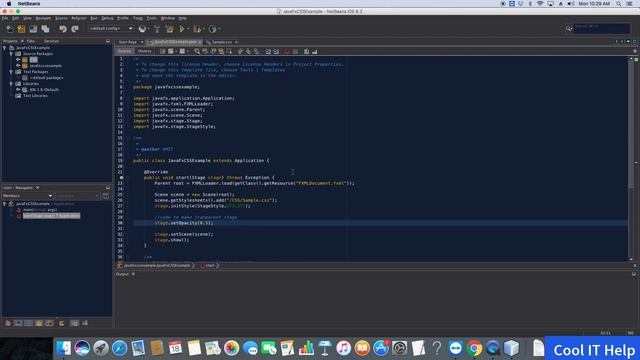Open Google Chrome from the Dock

(474, 348)
